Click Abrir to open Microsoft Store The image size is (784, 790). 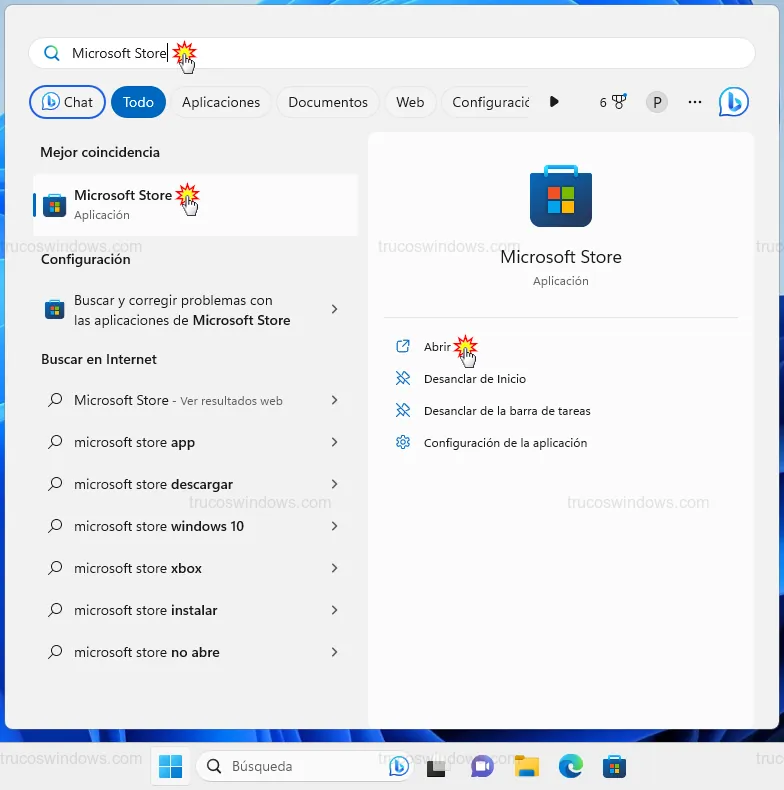point(437,347)
